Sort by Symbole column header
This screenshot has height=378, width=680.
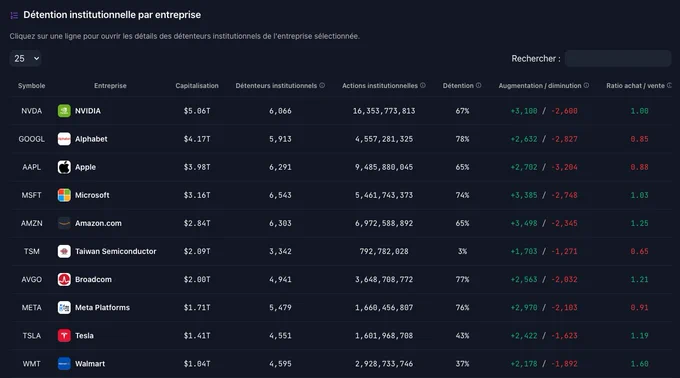coord(32,86)
